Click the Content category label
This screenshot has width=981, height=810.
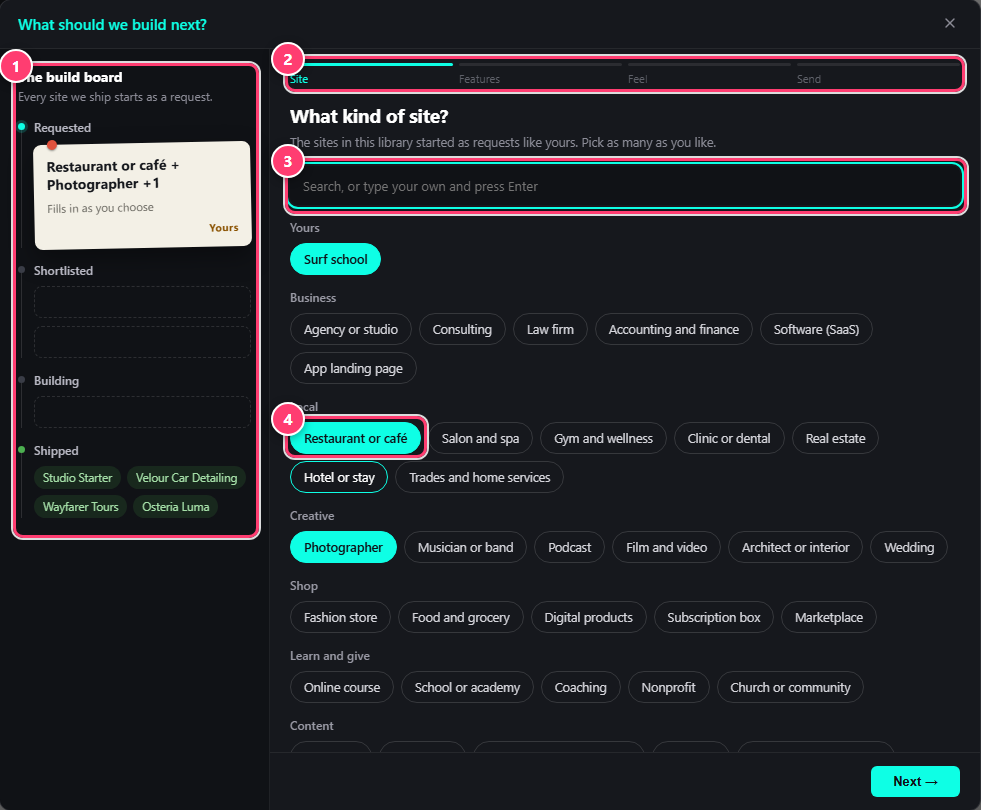(x=312, y=726)
